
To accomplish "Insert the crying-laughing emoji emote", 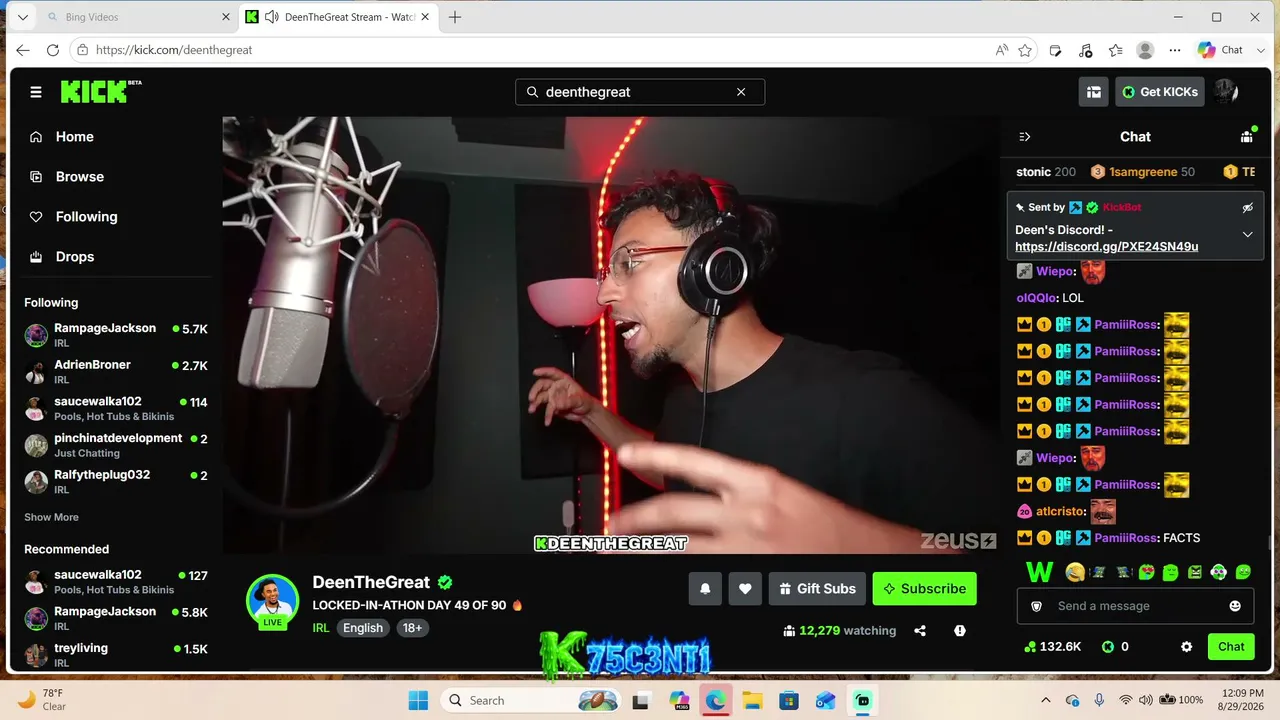I will (1075, 572).
